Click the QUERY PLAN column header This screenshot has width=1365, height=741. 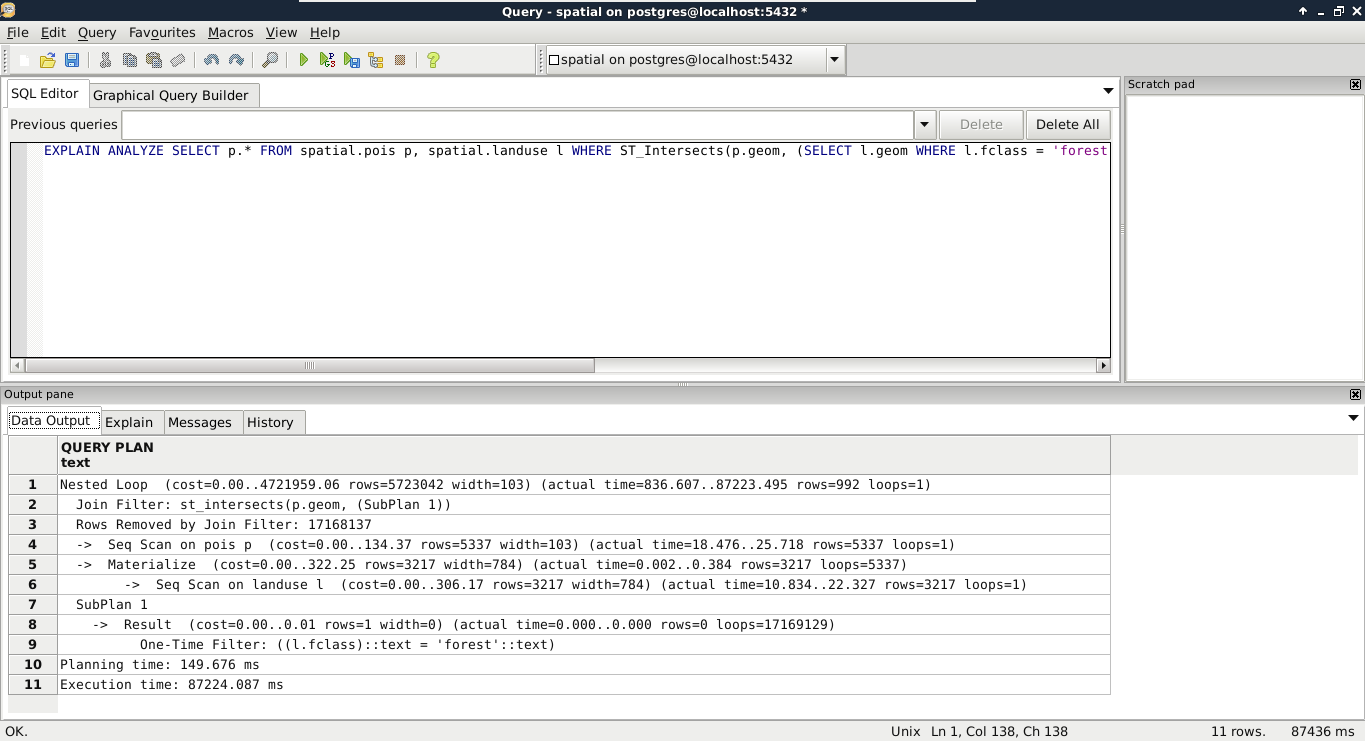click(x=584, y=455)
